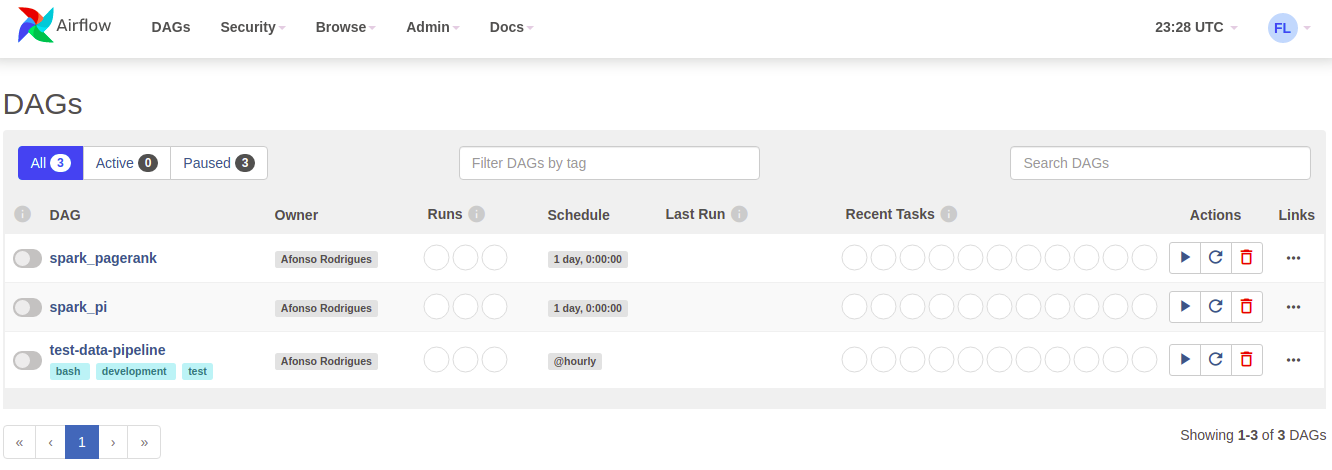Go to the DAGs menu item
The width and height of the screenshot is (1332, 470).
[x=171, y=27]
